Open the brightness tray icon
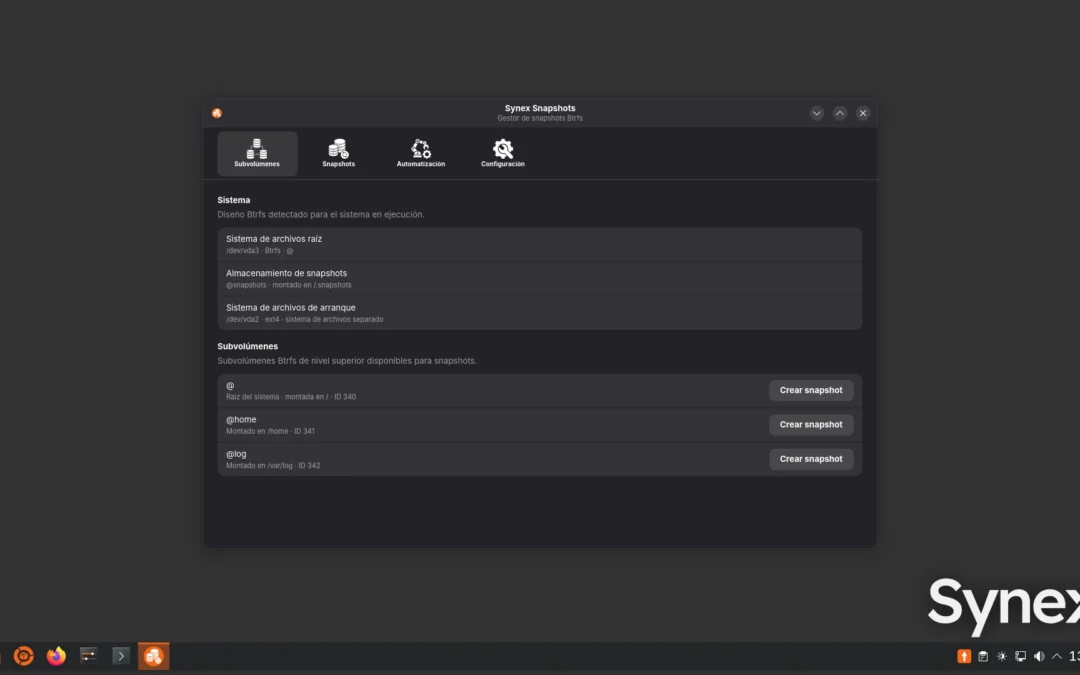The image size is (1080, 675). coord(1001,656)
